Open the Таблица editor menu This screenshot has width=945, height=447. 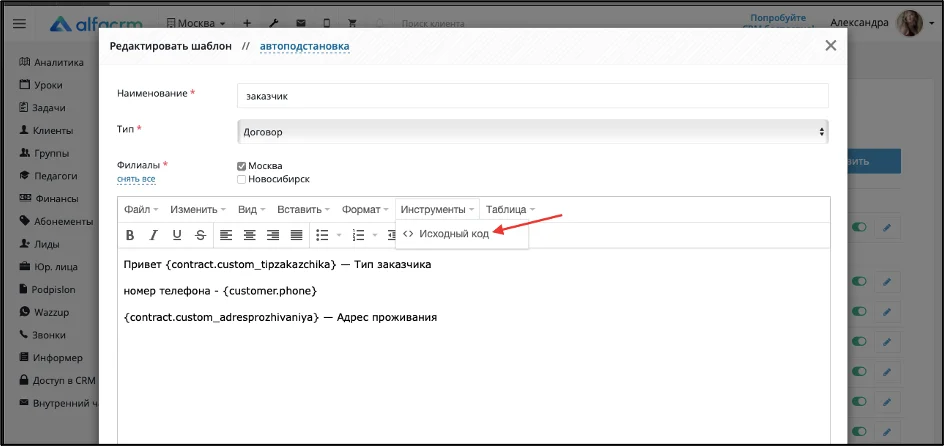tap(510, 210)
